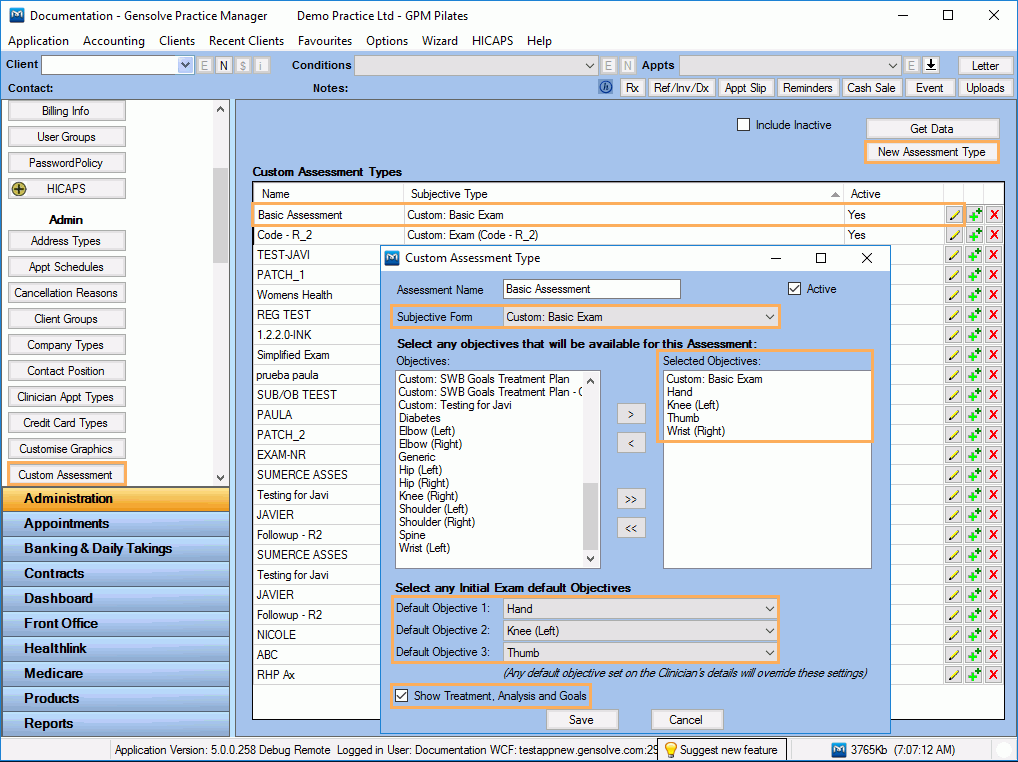This screenshot has height=762, width=1018.
Task: Select the Rx toolbar icon
Action: [x=632, y=87]
